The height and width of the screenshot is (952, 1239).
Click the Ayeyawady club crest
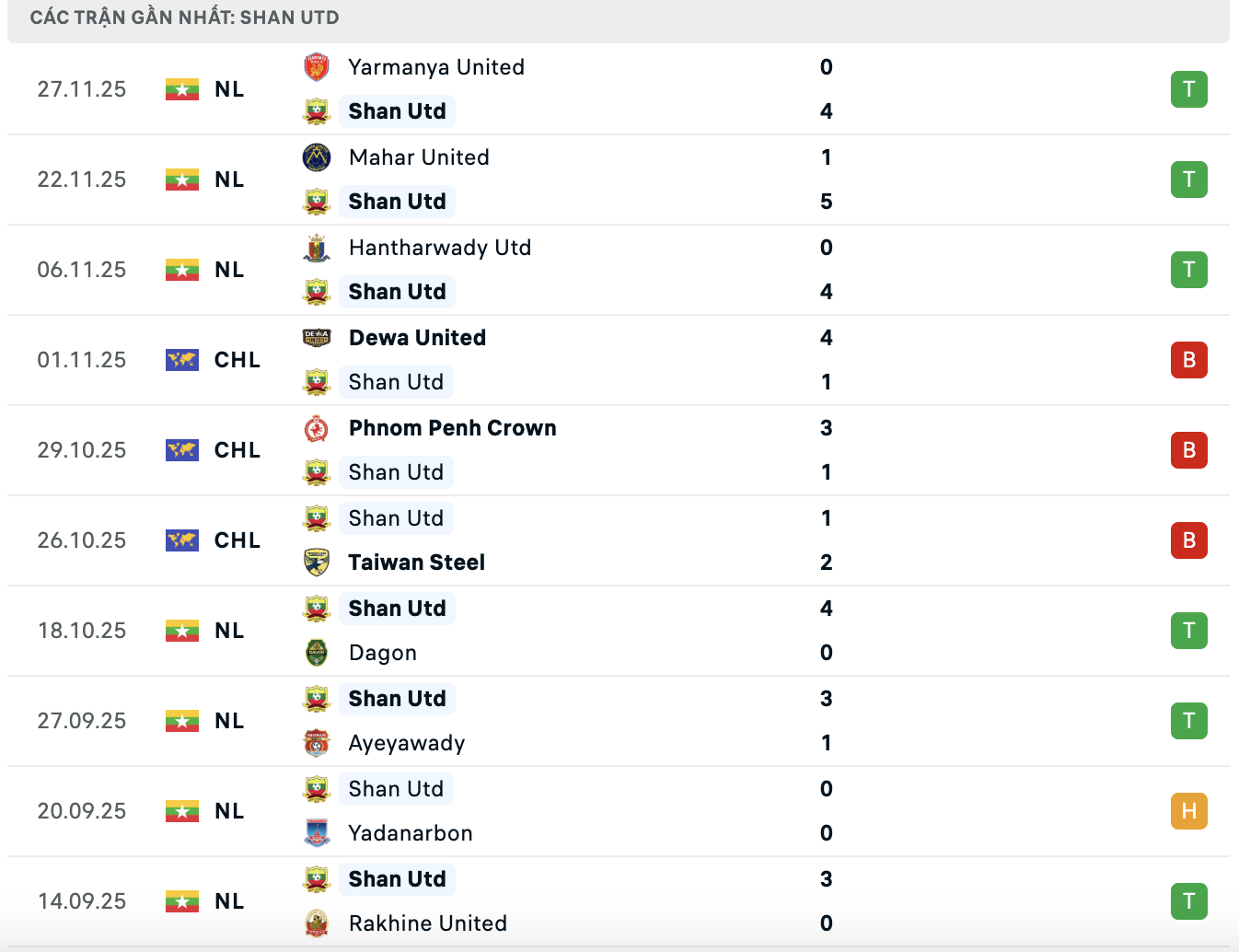(x=317, y=743)
